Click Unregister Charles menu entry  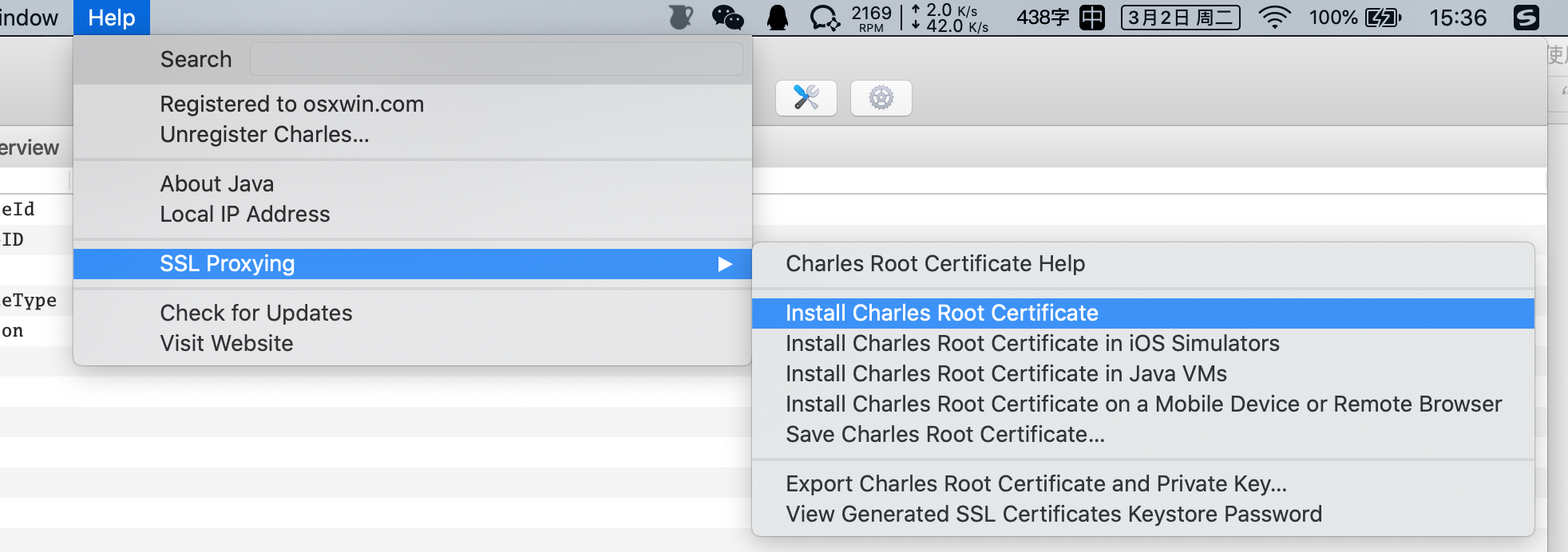coord(264,135)
